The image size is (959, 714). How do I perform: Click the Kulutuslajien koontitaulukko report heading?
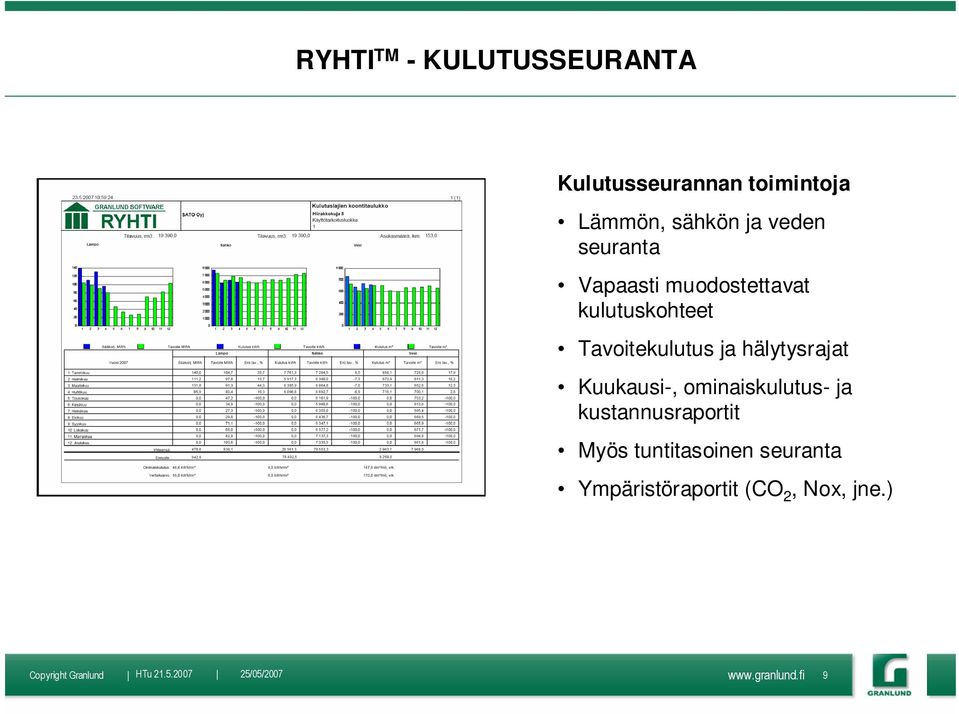[x=350, y=206]
